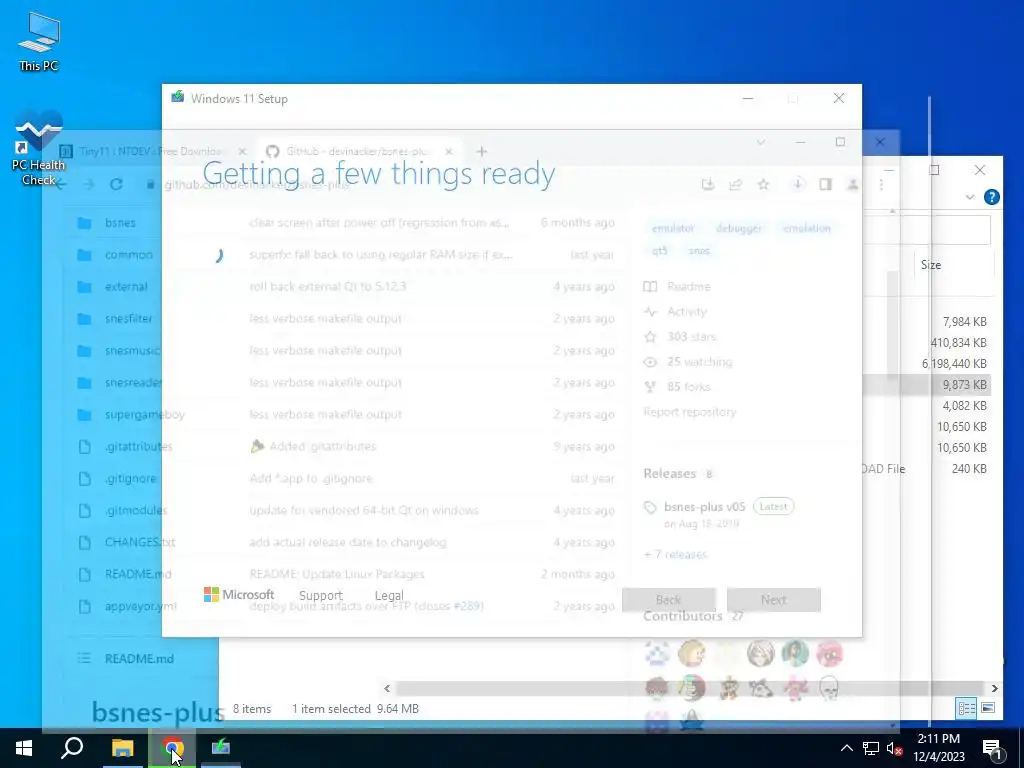Click Explorer's horizontal scrollbar right arrow
1024x768 pixels.
click(994, 688)
